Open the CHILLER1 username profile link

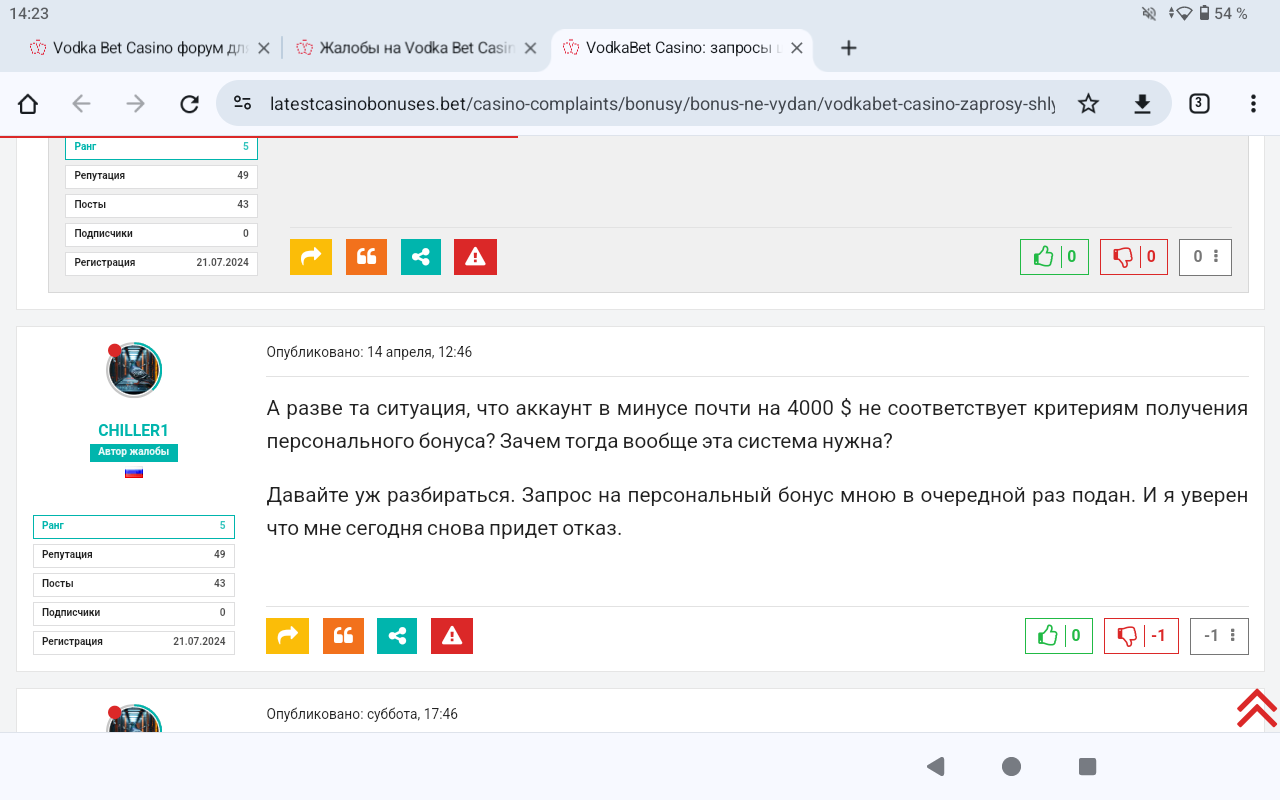pyautogui.click(x=133, y=430)
